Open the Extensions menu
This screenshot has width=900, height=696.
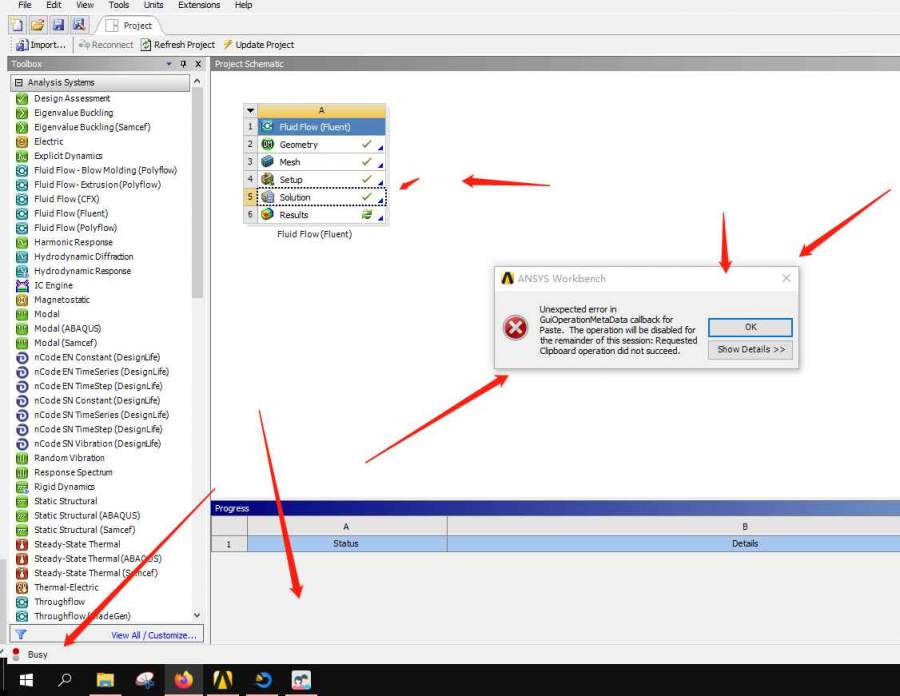199,5
